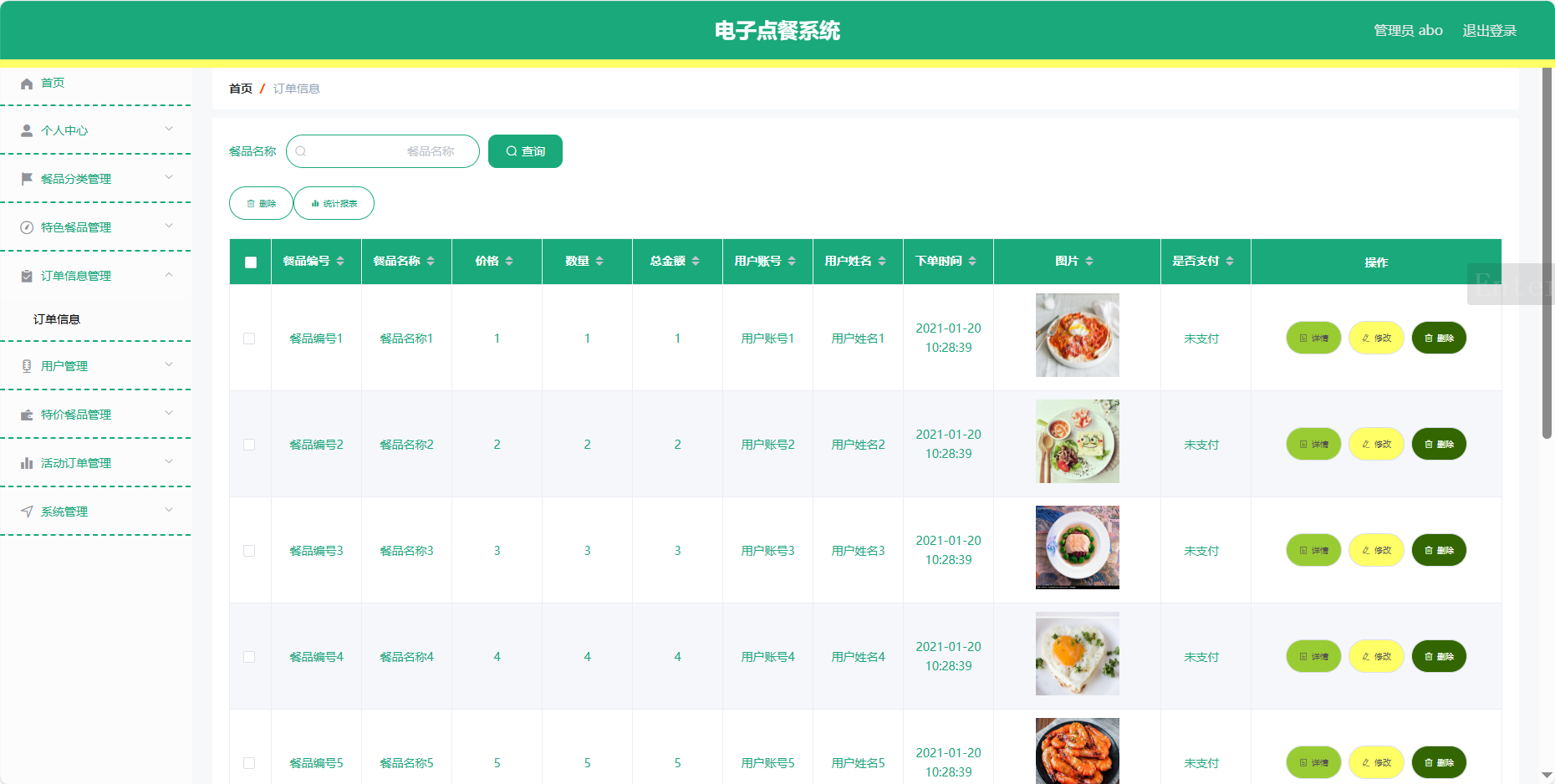
Task: Check the row checkbox for 餐品编号1
Action: click(x=249, y=339)
